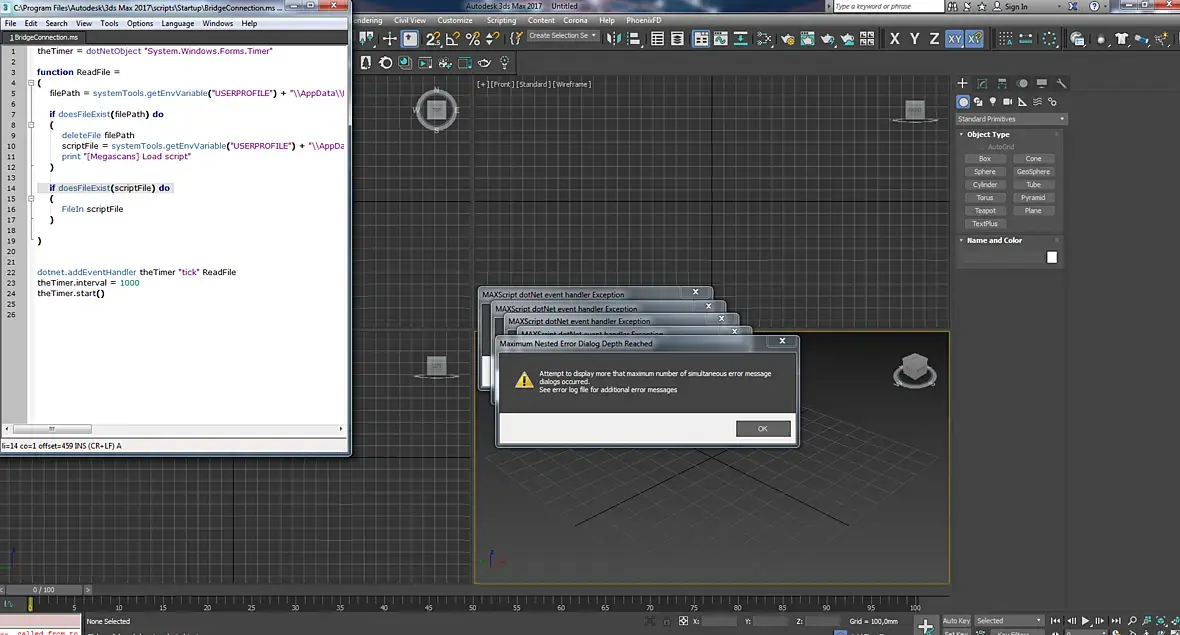Restrict transform to X axis

pyautogui.click(x=895, y=39)
